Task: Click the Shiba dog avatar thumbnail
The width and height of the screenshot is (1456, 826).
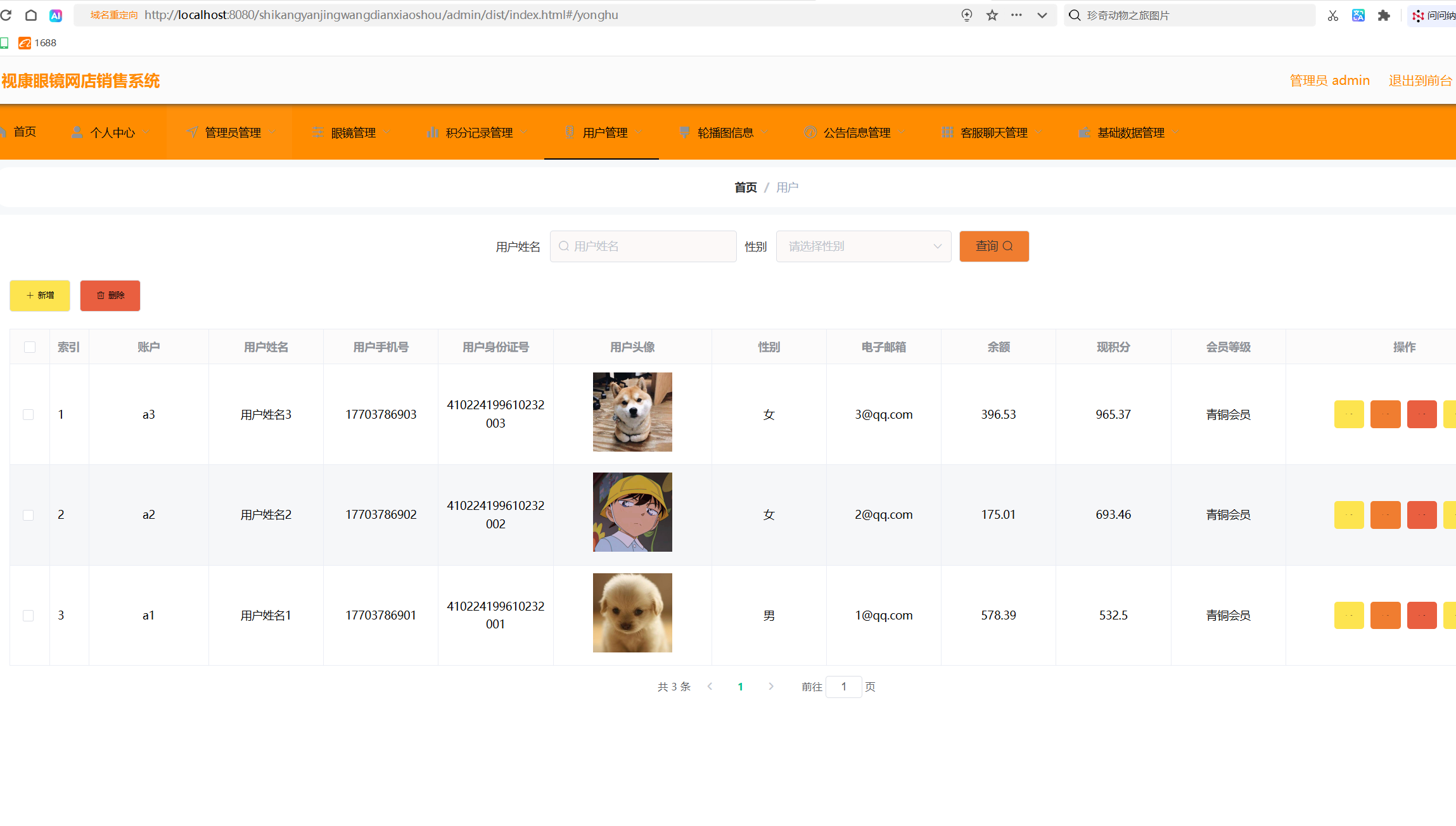Action: pyautogui.click(x=632, y=412)
